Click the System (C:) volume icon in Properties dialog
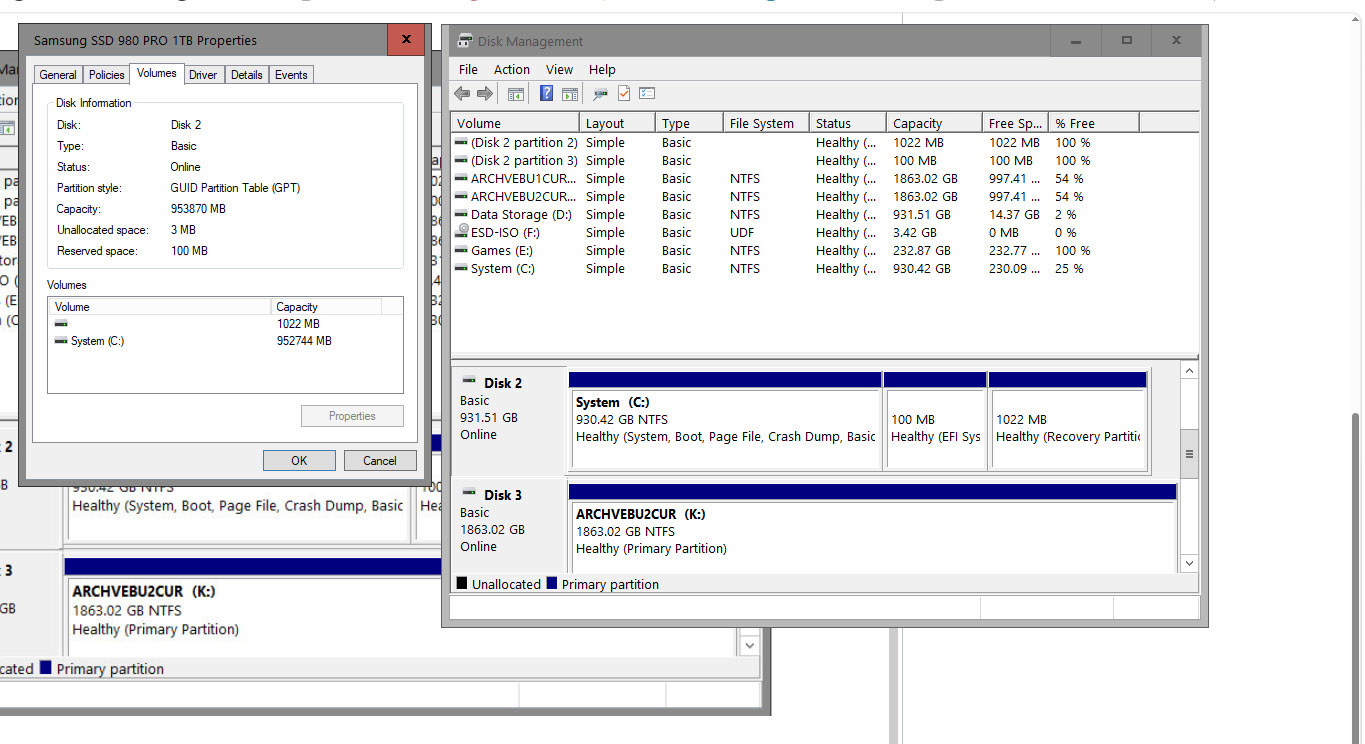 (x=61, y=341)
